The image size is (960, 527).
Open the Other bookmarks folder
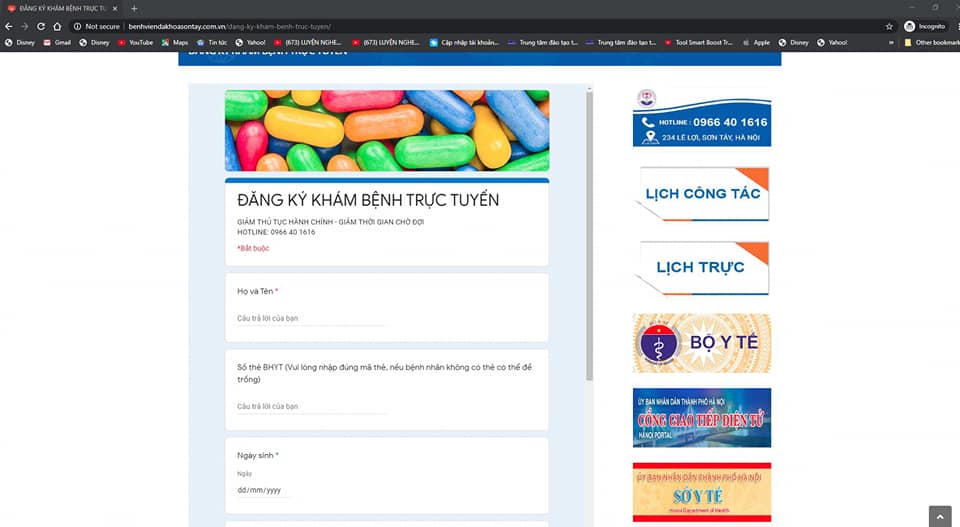(930, 42)
